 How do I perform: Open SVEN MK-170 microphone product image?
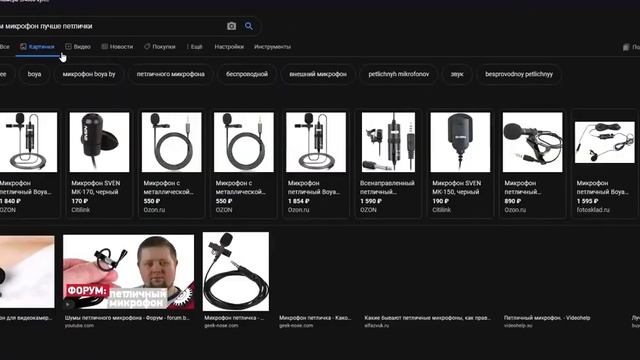tap(99, 142)
